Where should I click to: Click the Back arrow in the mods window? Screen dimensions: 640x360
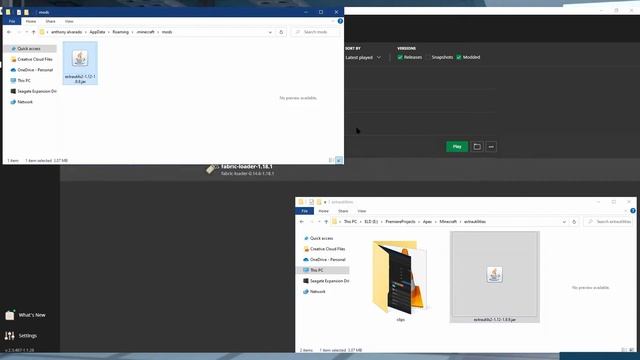9,32
